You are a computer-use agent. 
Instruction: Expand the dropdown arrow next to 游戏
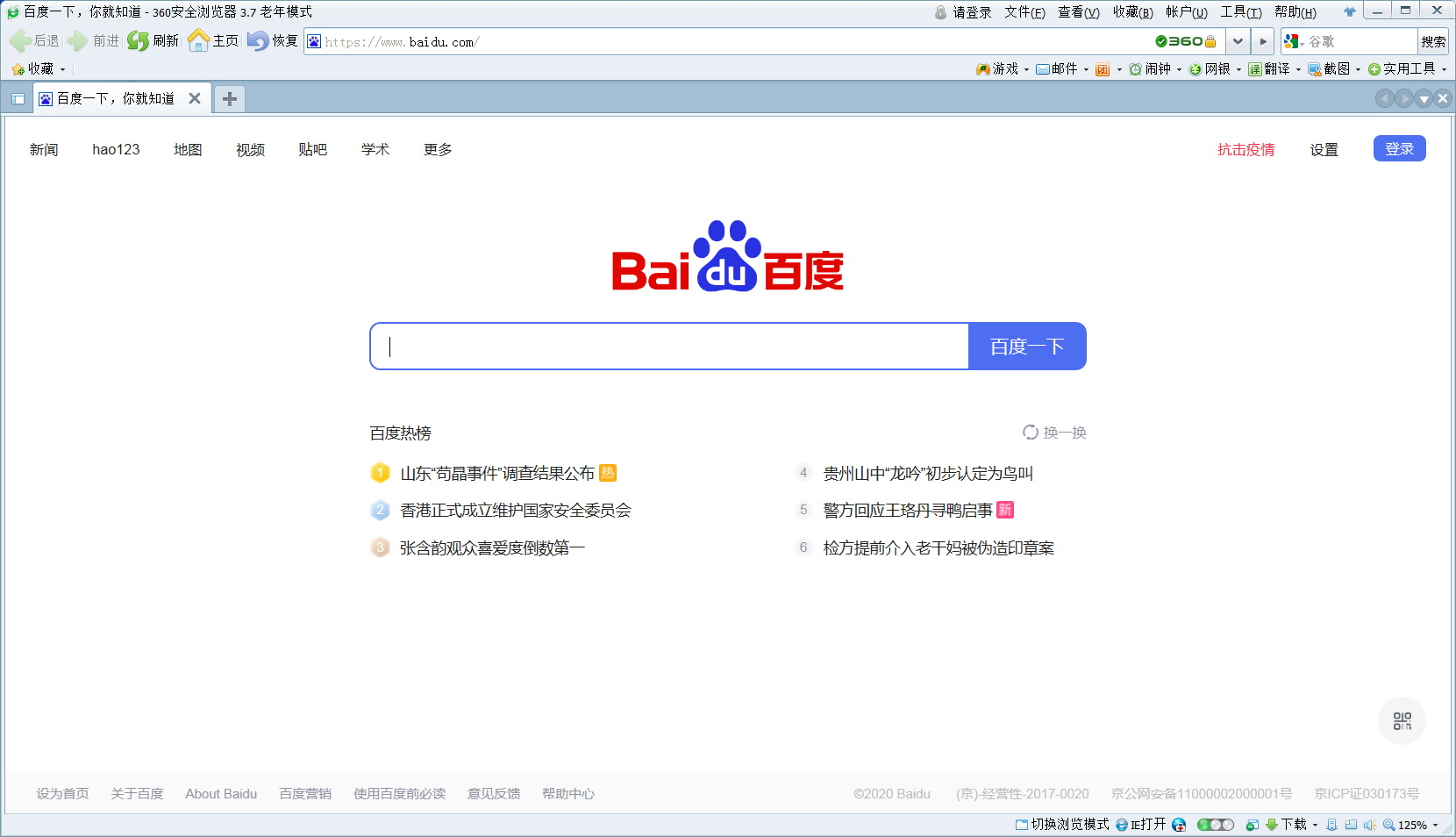(x=1026, y=69)
